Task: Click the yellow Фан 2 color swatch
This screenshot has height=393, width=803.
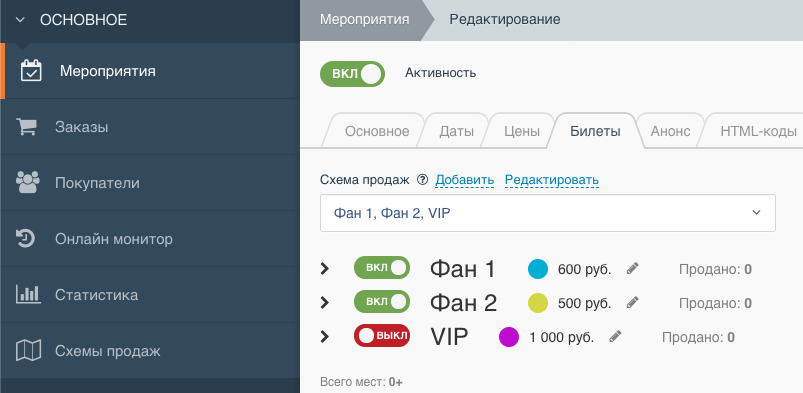Action: (538, 303)
